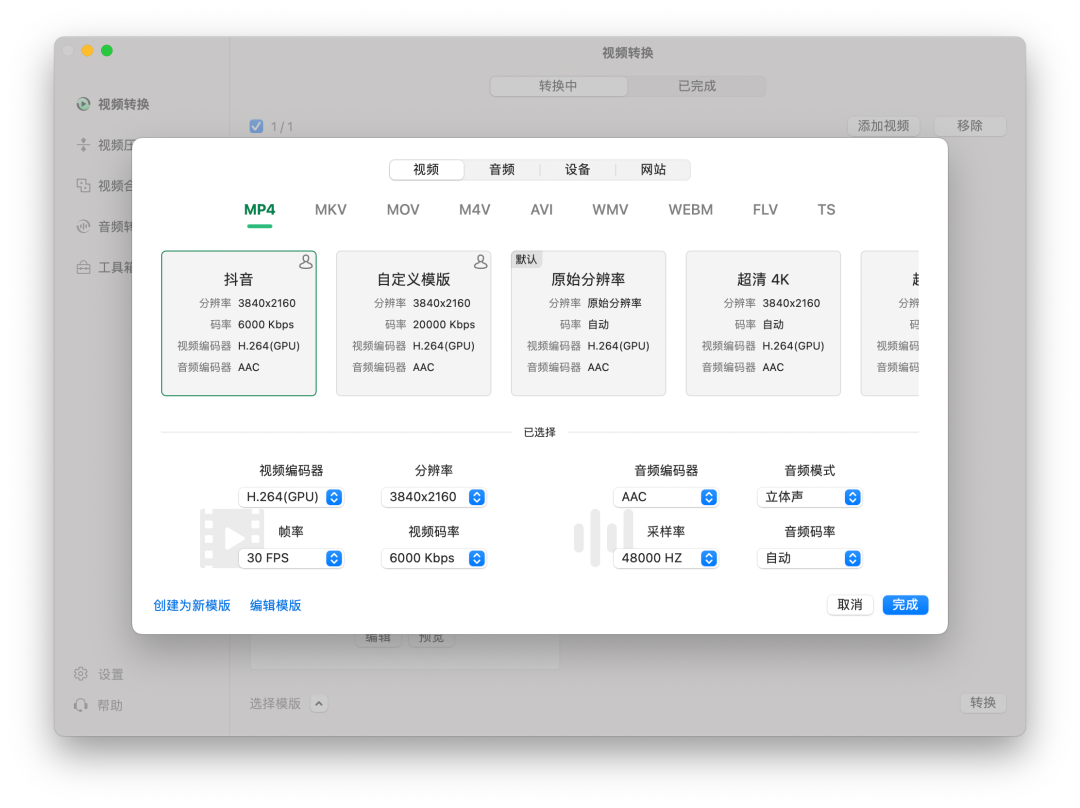
Task: Open 视频转换 in the sidebar
Action: coord(113,104)
